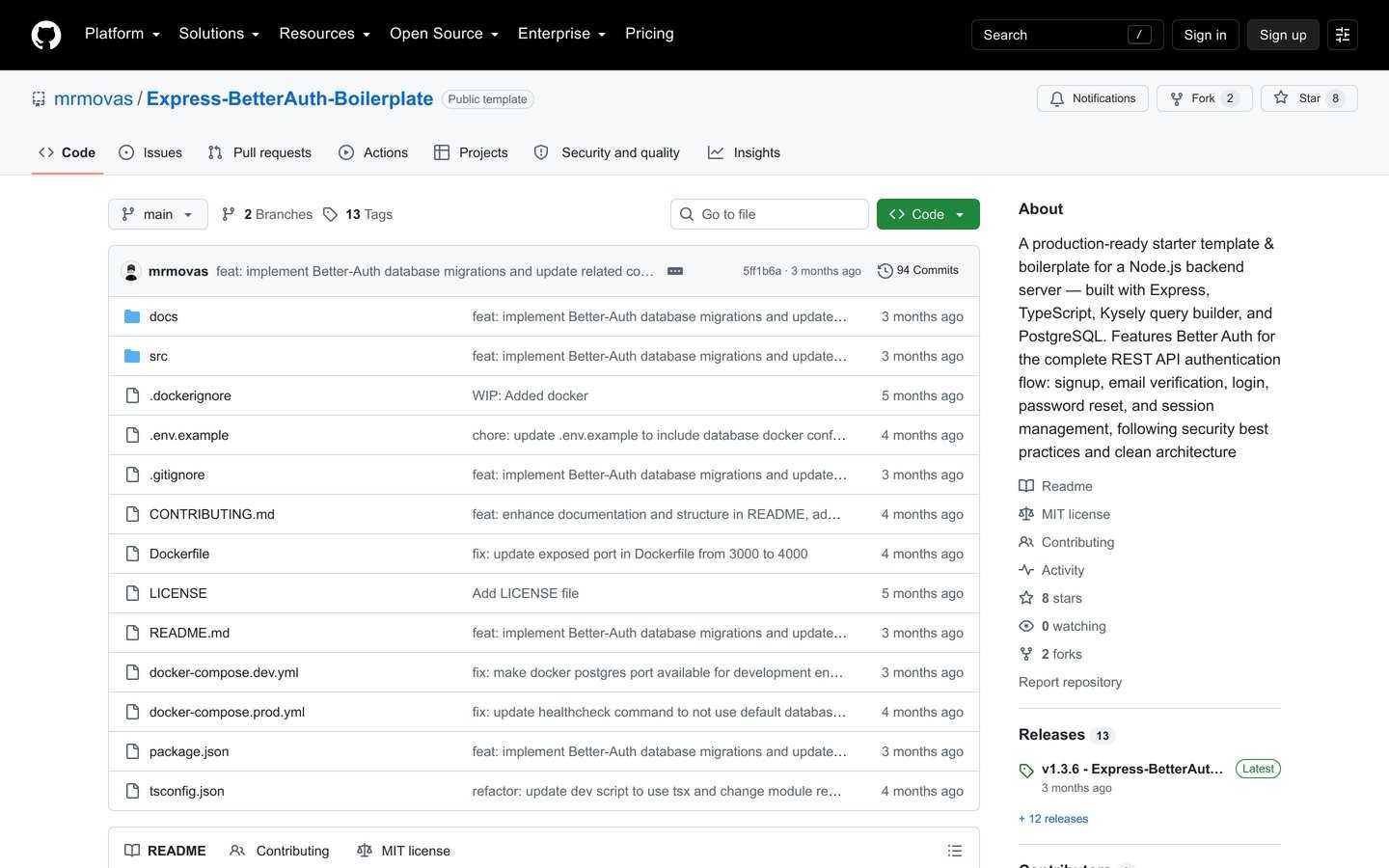Open the Insights tab
1389x868 pixels.
pyautogui.click(x=744, y=152)
